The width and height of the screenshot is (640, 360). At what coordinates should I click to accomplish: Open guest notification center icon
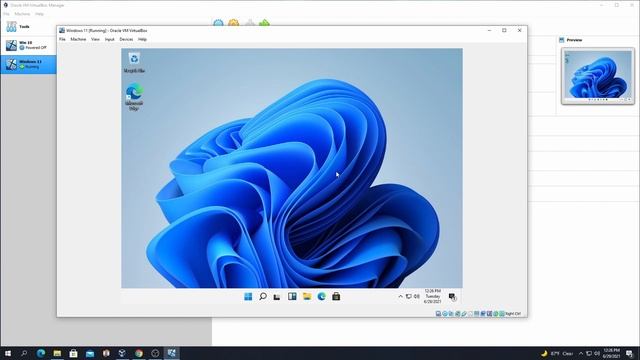tap(452, 297)
